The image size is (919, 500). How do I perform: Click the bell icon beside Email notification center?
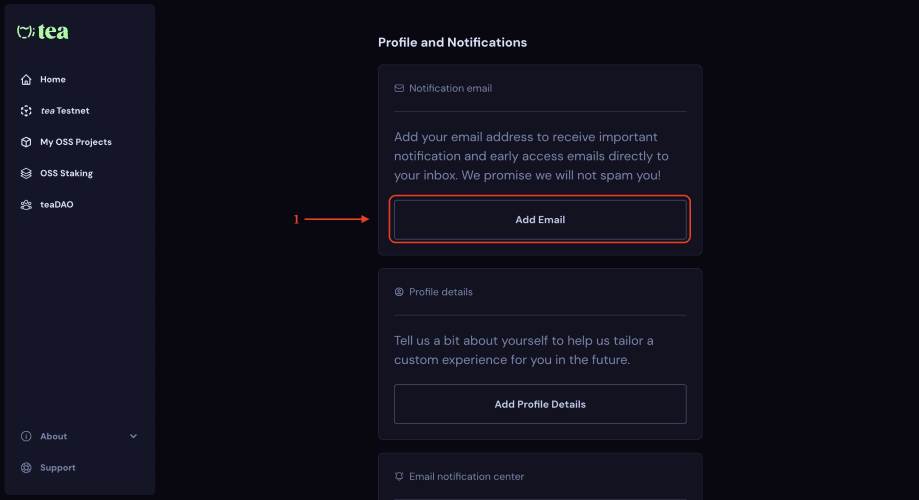pos(399,477)
